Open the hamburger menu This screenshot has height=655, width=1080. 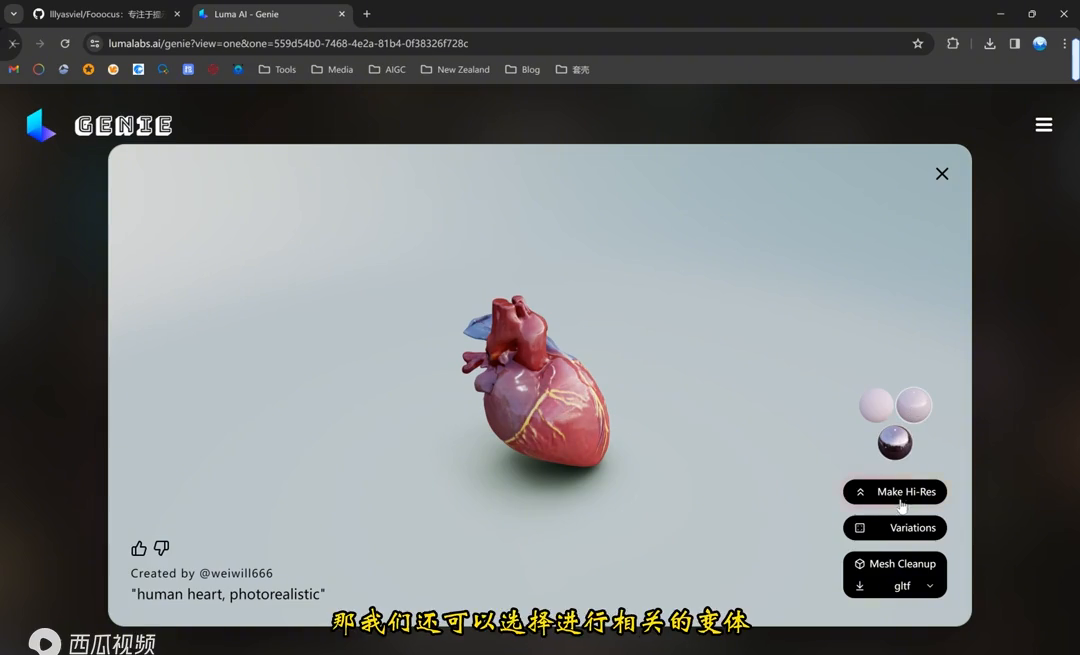click(1043, 125)
